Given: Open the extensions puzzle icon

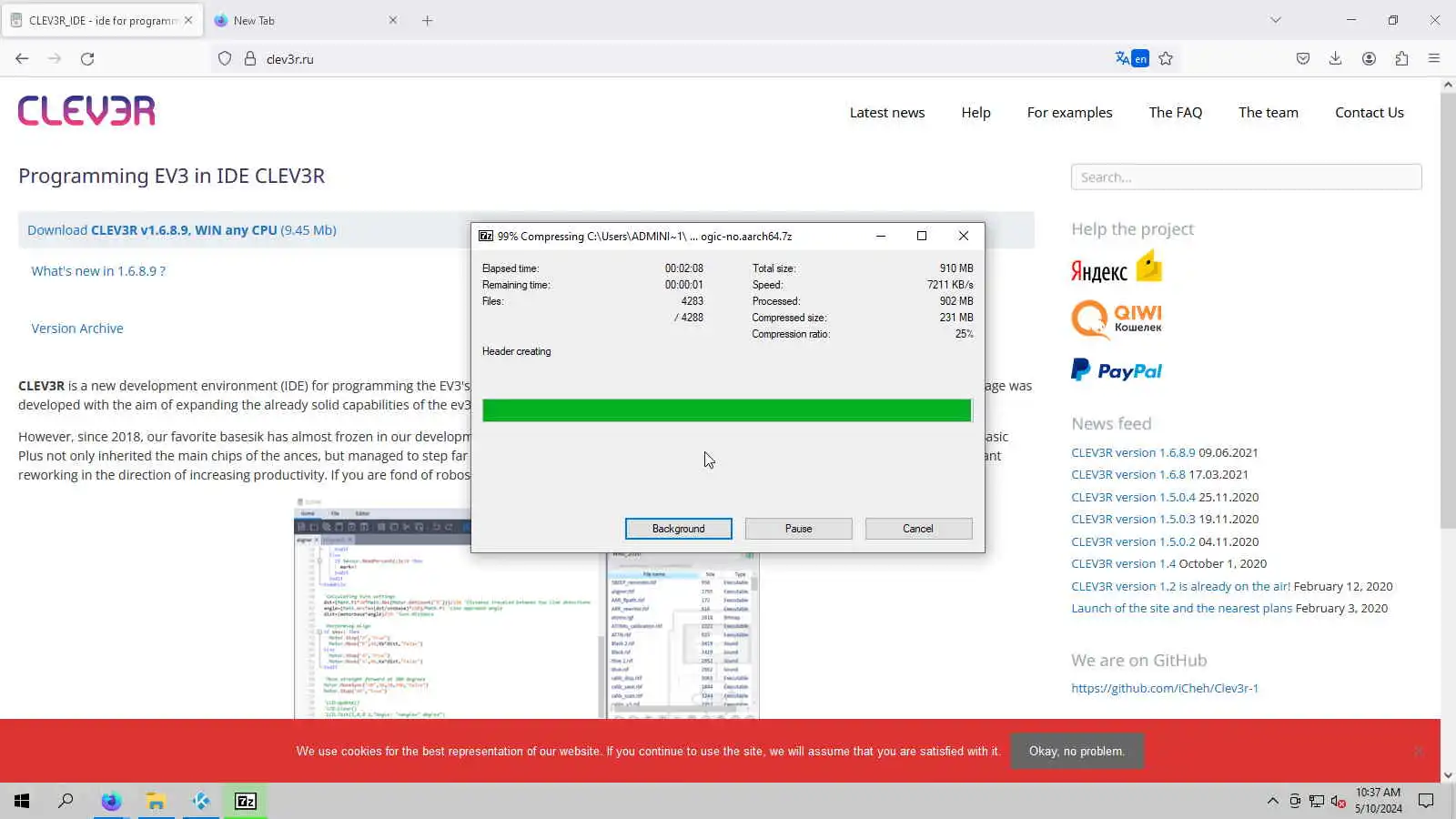Looking at the screenshot, I should pyautogui.click(x=1401, y=58).
